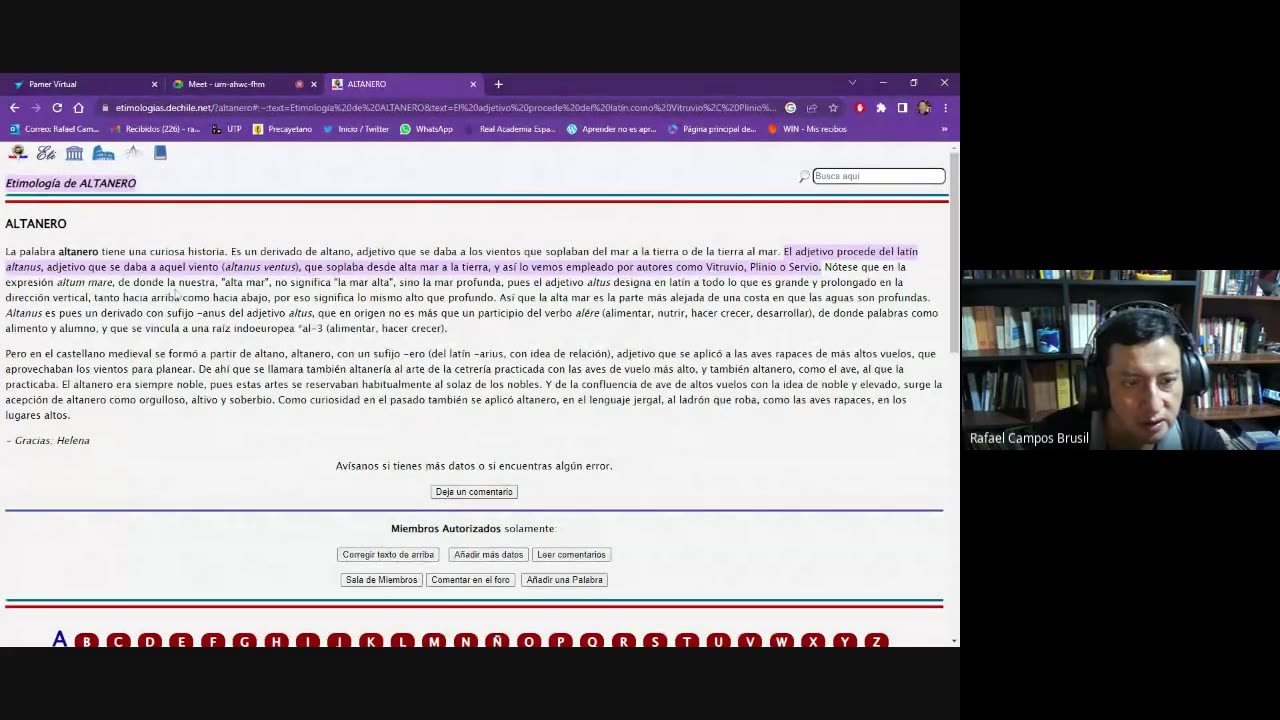Click 'Etimología de ALTANERO' heading
This screenshot has height=720, width=1280.
click(71, 183)
